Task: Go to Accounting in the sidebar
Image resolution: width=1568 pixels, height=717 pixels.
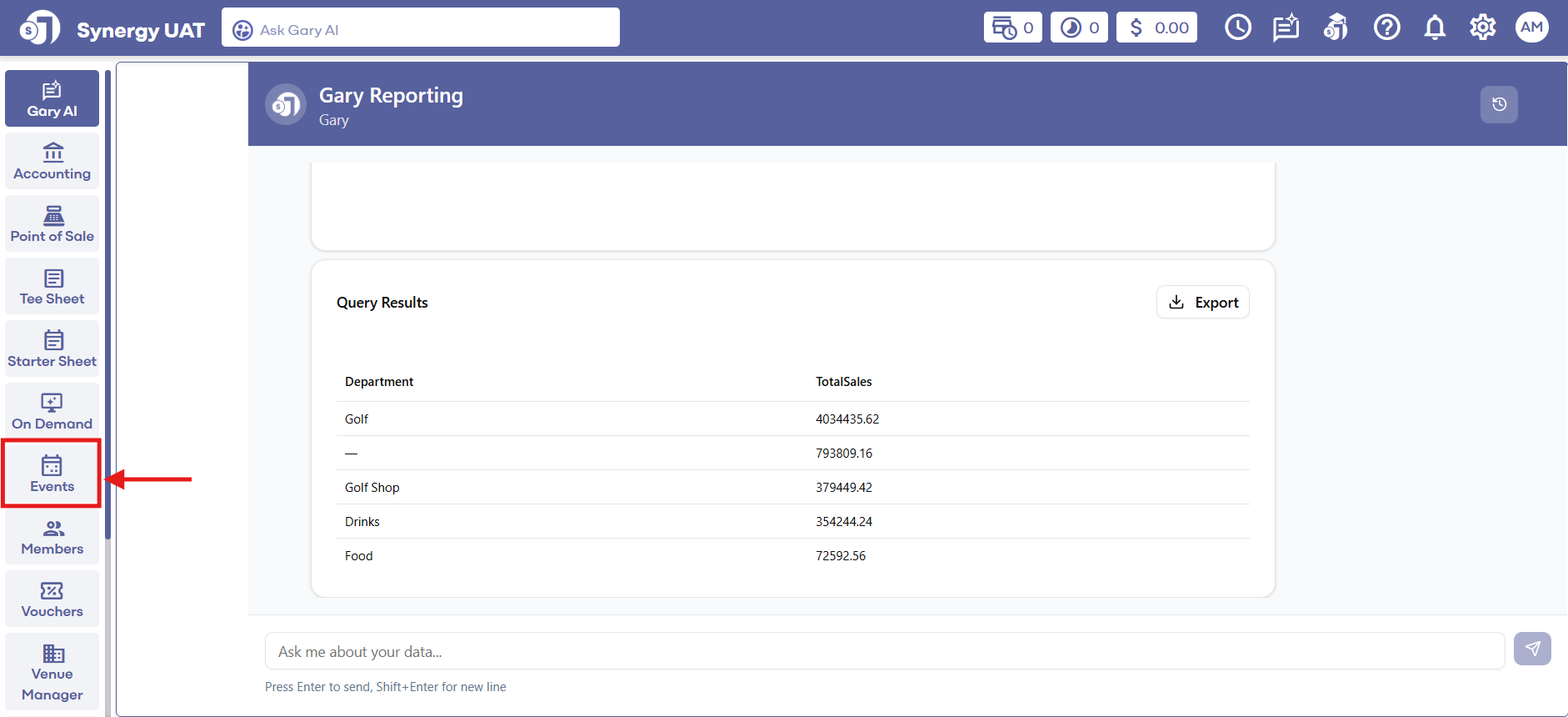Action: coord(52,162)
